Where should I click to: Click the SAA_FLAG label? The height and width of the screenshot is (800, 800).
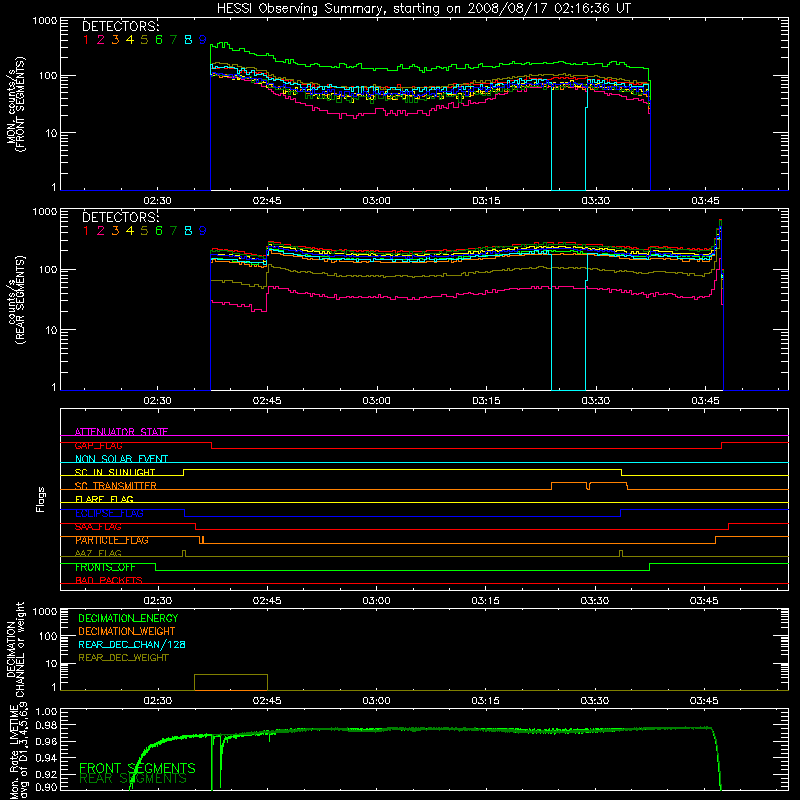coord(98,527)
